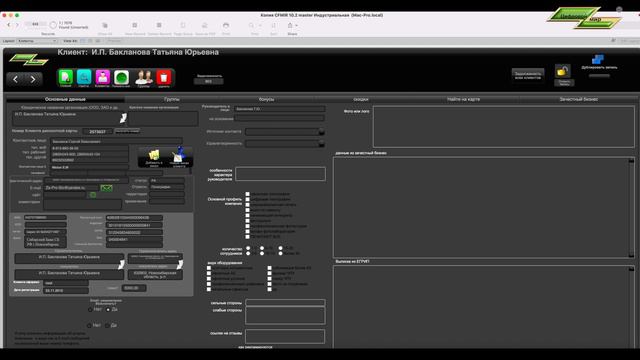Image resolution: width=640 pixels, height=360 pixels.
Task: Click FileMaker toolbar back record arrow
Action: pos(9,25)
